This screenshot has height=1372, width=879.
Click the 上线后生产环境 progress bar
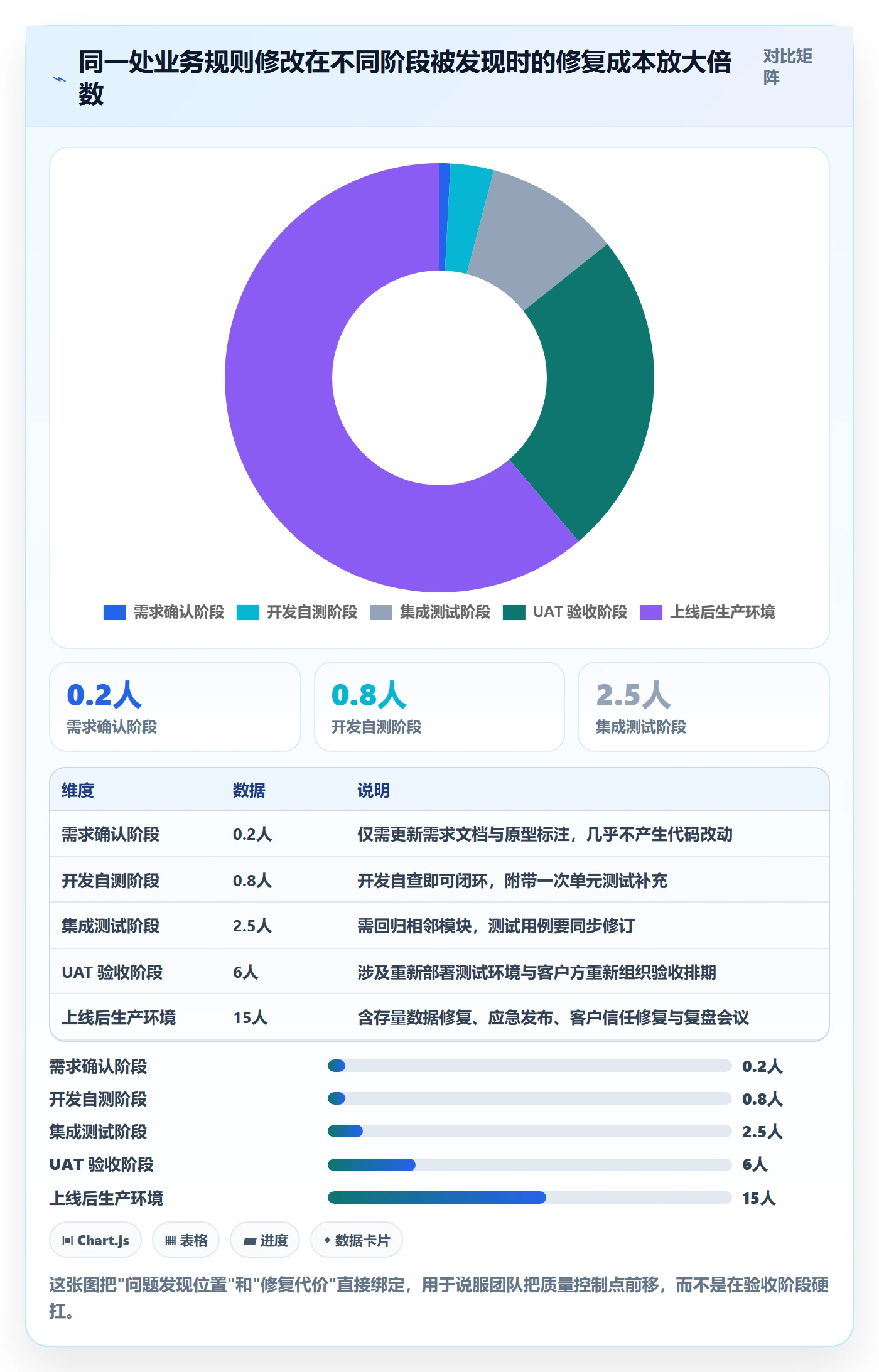(x=530, y=1198)
